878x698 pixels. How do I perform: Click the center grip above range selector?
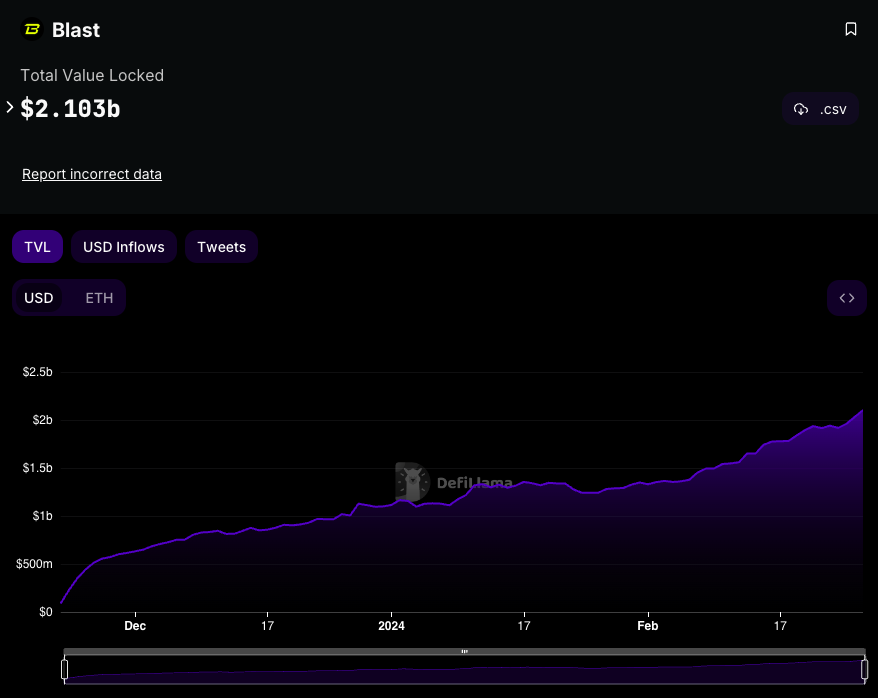[x=464, y=651]
